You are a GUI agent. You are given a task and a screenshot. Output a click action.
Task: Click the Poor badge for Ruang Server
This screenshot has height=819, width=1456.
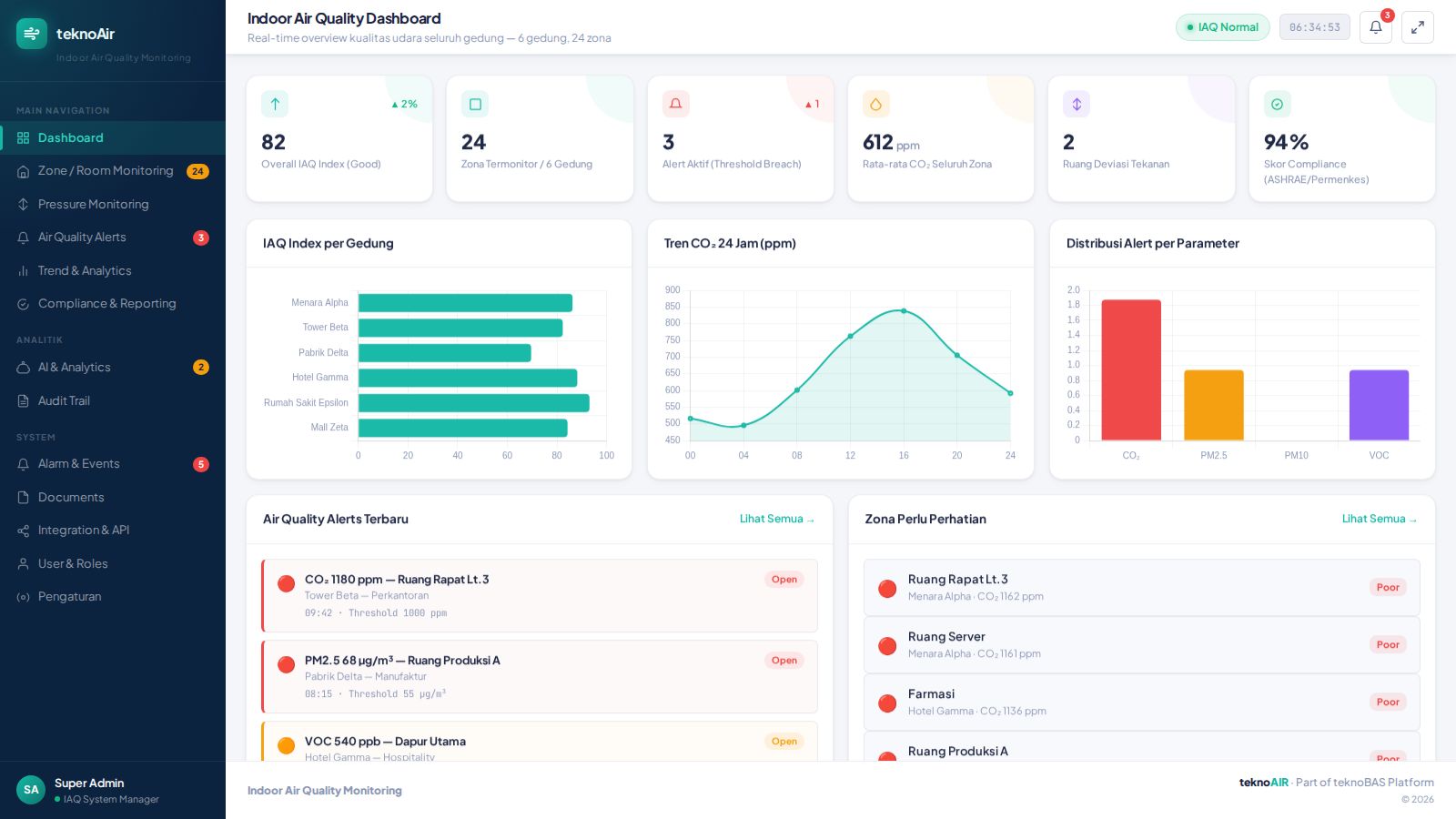pos(1388,644)
